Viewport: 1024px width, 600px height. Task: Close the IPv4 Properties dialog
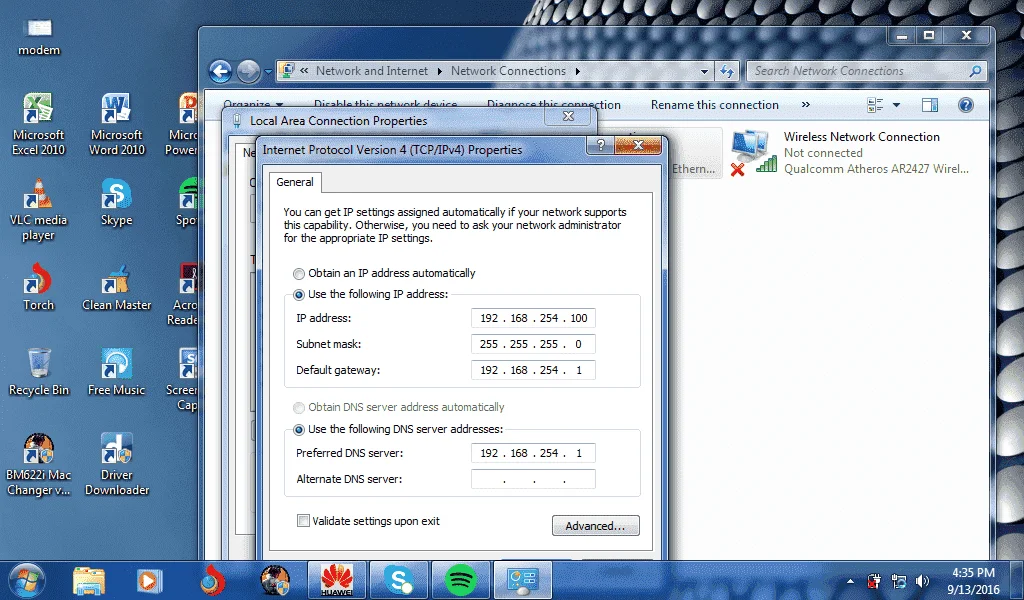(x=638, y=145)
